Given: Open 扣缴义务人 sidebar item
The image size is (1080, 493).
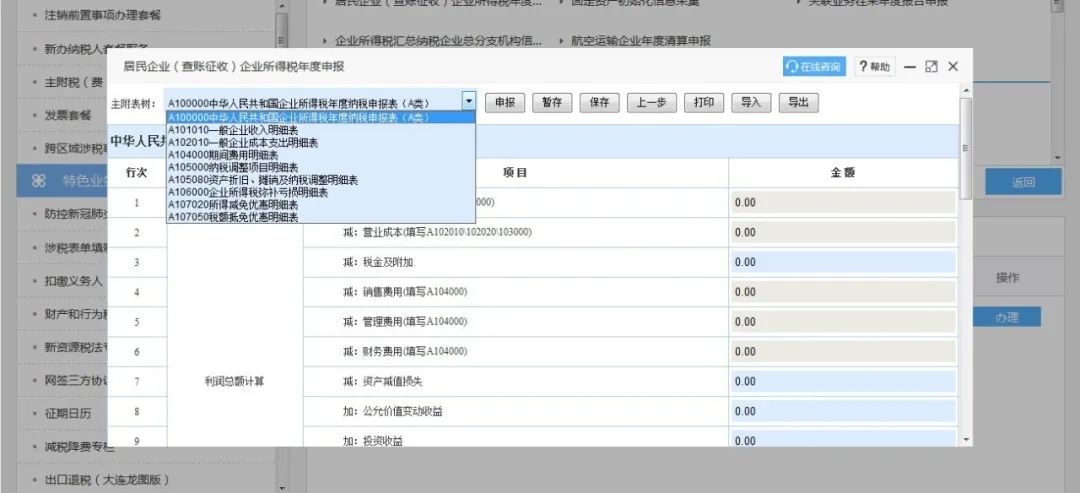Looking at the screenshot, I should coord(73,281).
